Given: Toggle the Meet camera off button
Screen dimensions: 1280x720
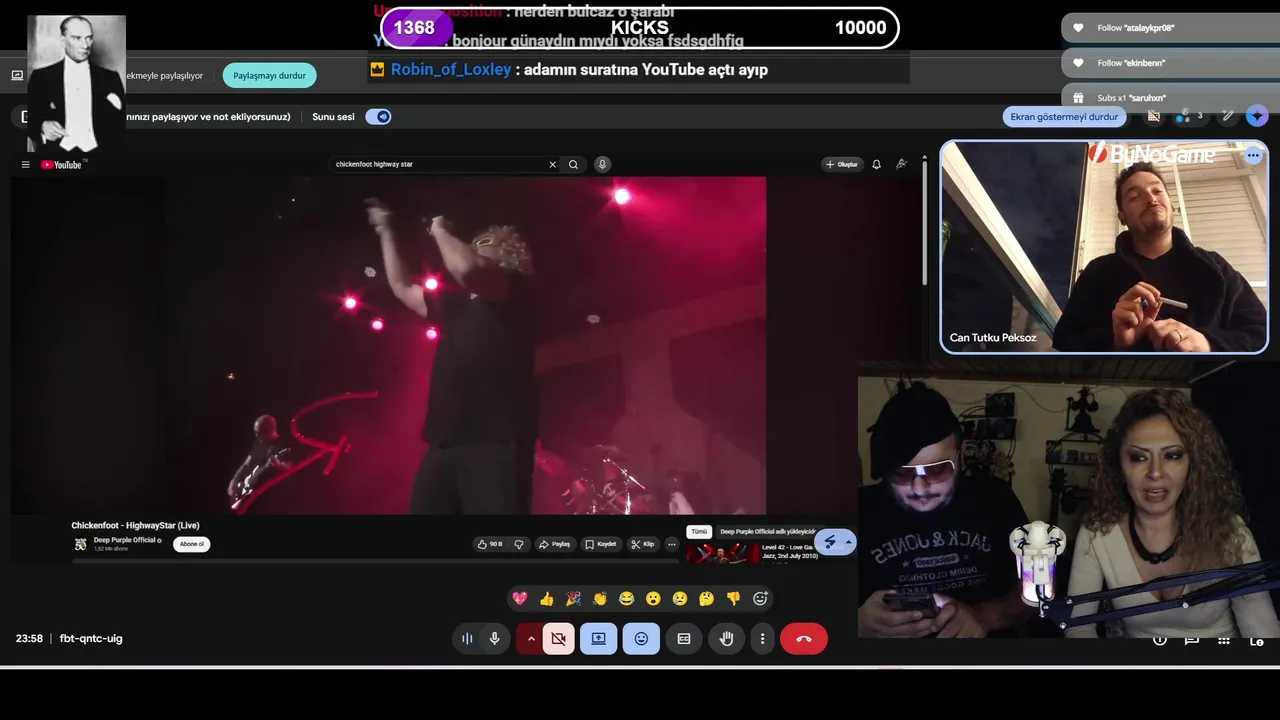Looking at the screenshot, I should click(x=559, y=638).
